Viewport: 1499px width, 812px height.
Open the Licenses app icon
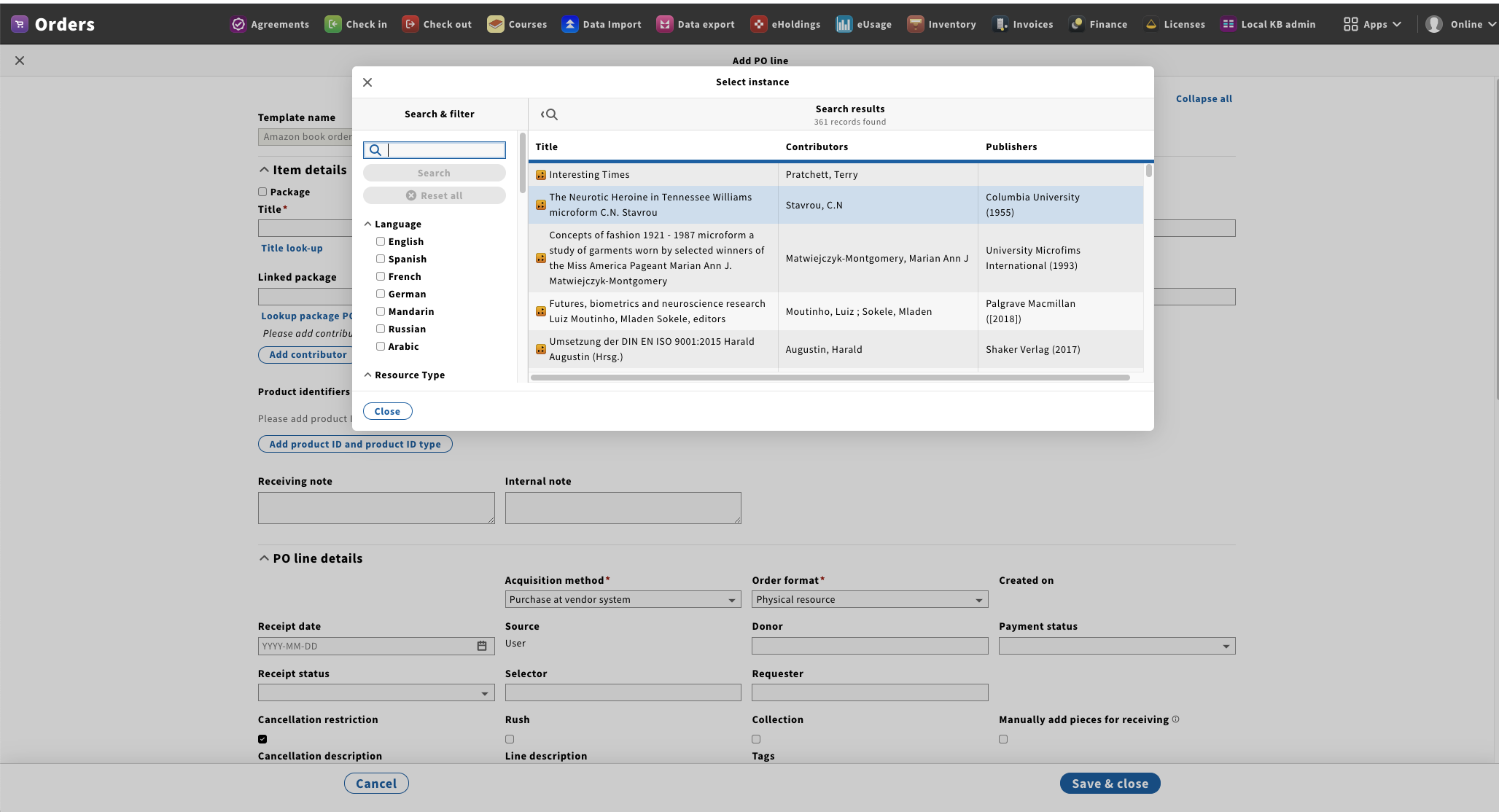(x=1150, y=24)
